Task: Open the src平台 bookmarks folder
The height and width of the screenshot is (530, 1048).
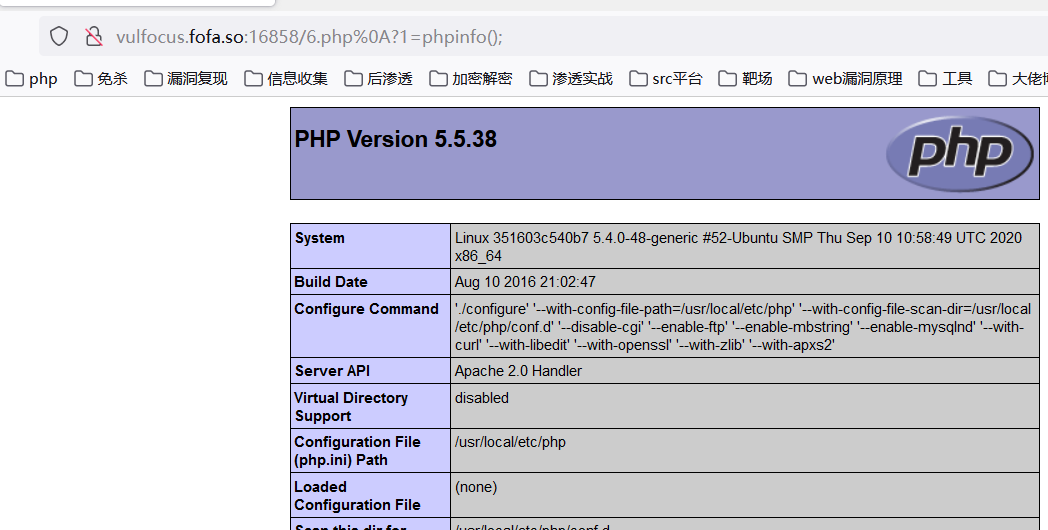Action: 666,79
